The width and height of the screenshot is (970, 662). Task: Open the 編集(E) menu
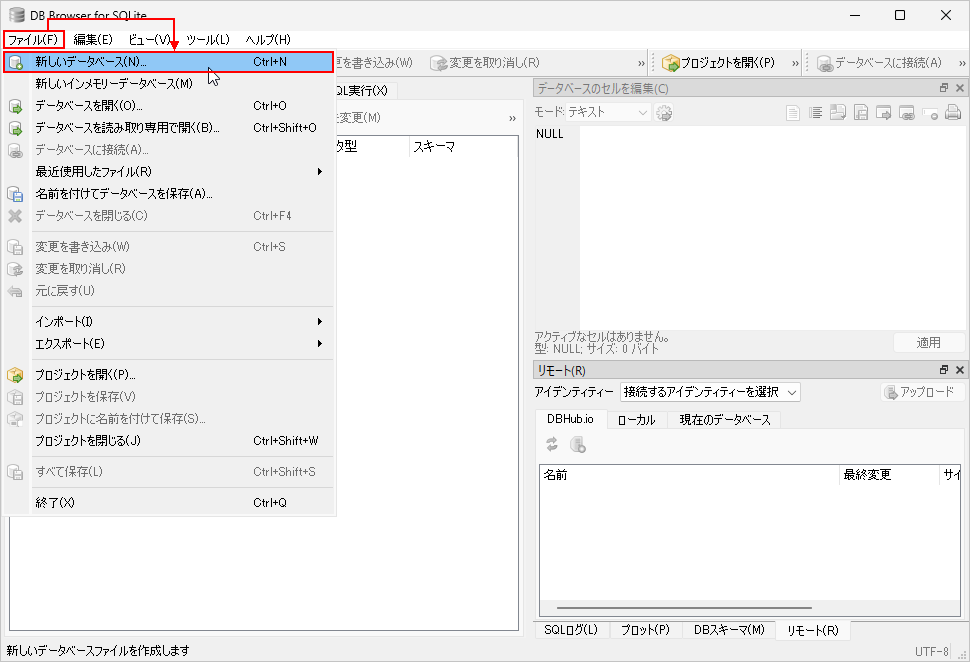tap(93, 40)
